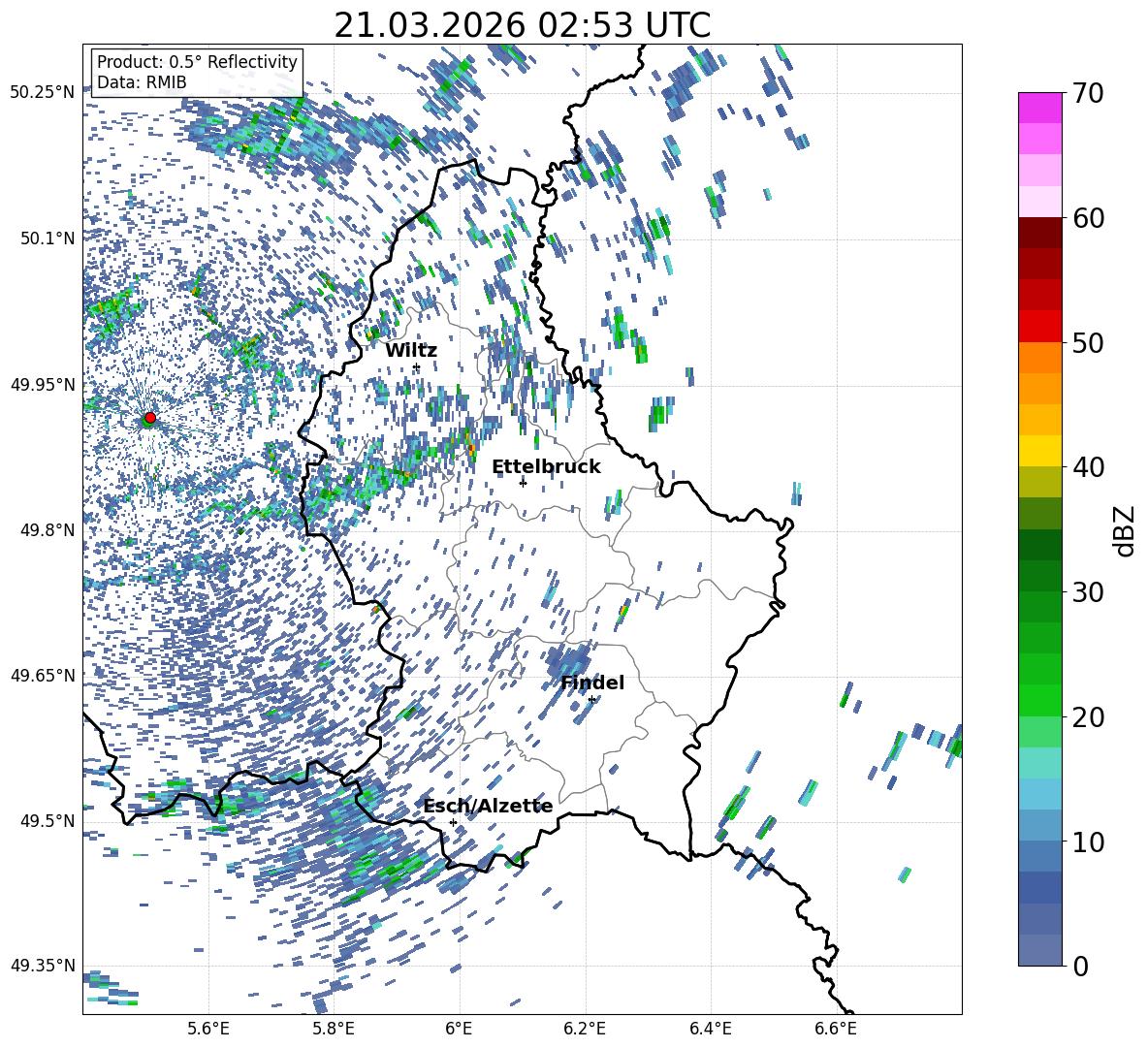Click the Product: 0.5° Reflectivity text

[x=197, y=62]
